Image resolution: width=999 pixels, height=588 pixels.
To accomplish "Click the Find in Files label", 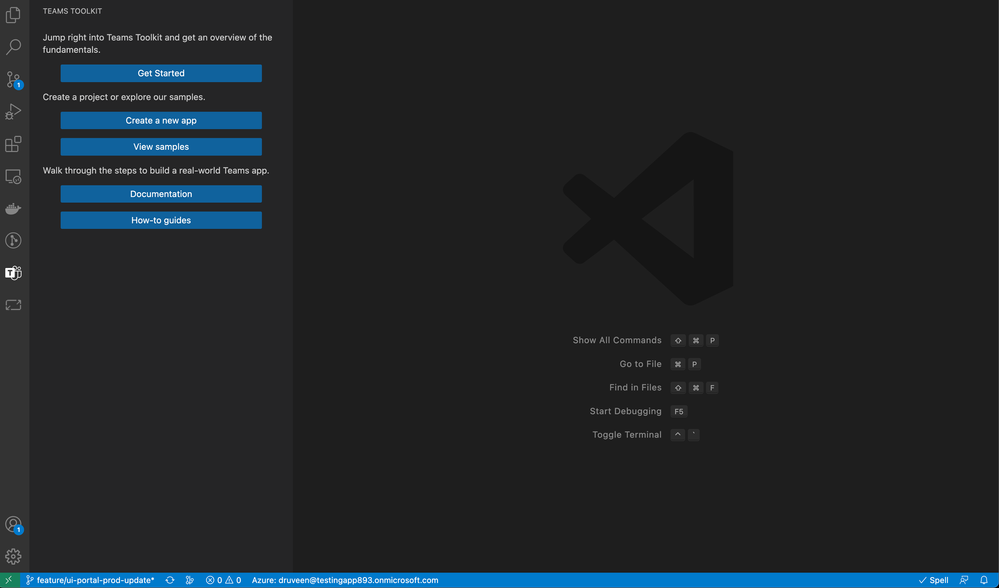I will [635, 387].
